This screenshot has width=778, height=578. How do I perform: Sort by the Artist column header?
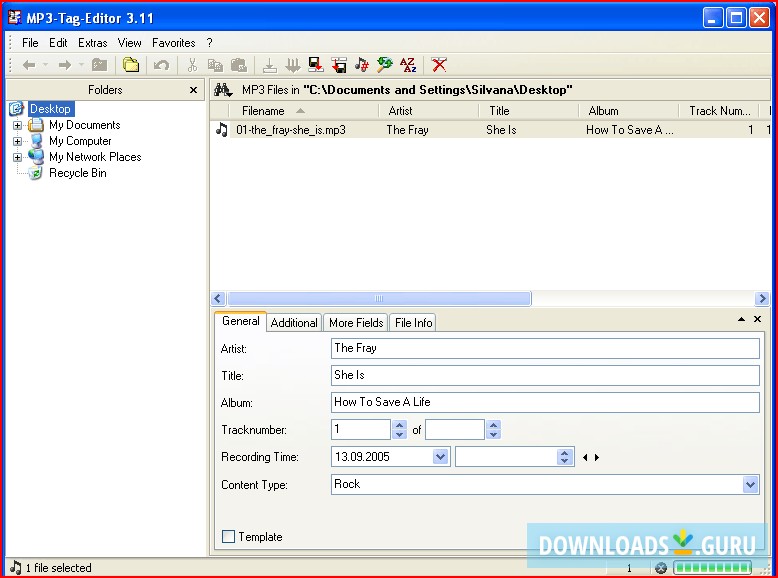pos(428,111)
